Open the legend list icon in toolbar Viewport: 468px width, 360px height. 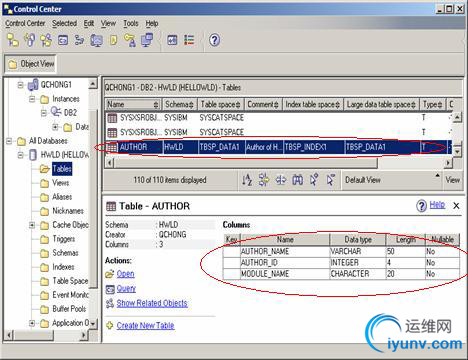189,40
